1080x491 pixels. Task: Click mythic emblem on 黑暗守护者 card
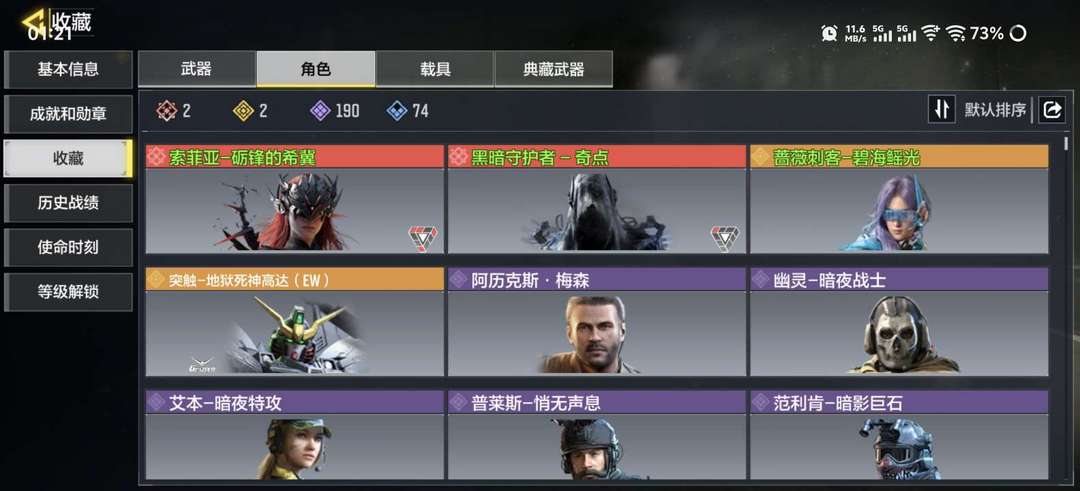pyautogui.click(x=725, y=238)
